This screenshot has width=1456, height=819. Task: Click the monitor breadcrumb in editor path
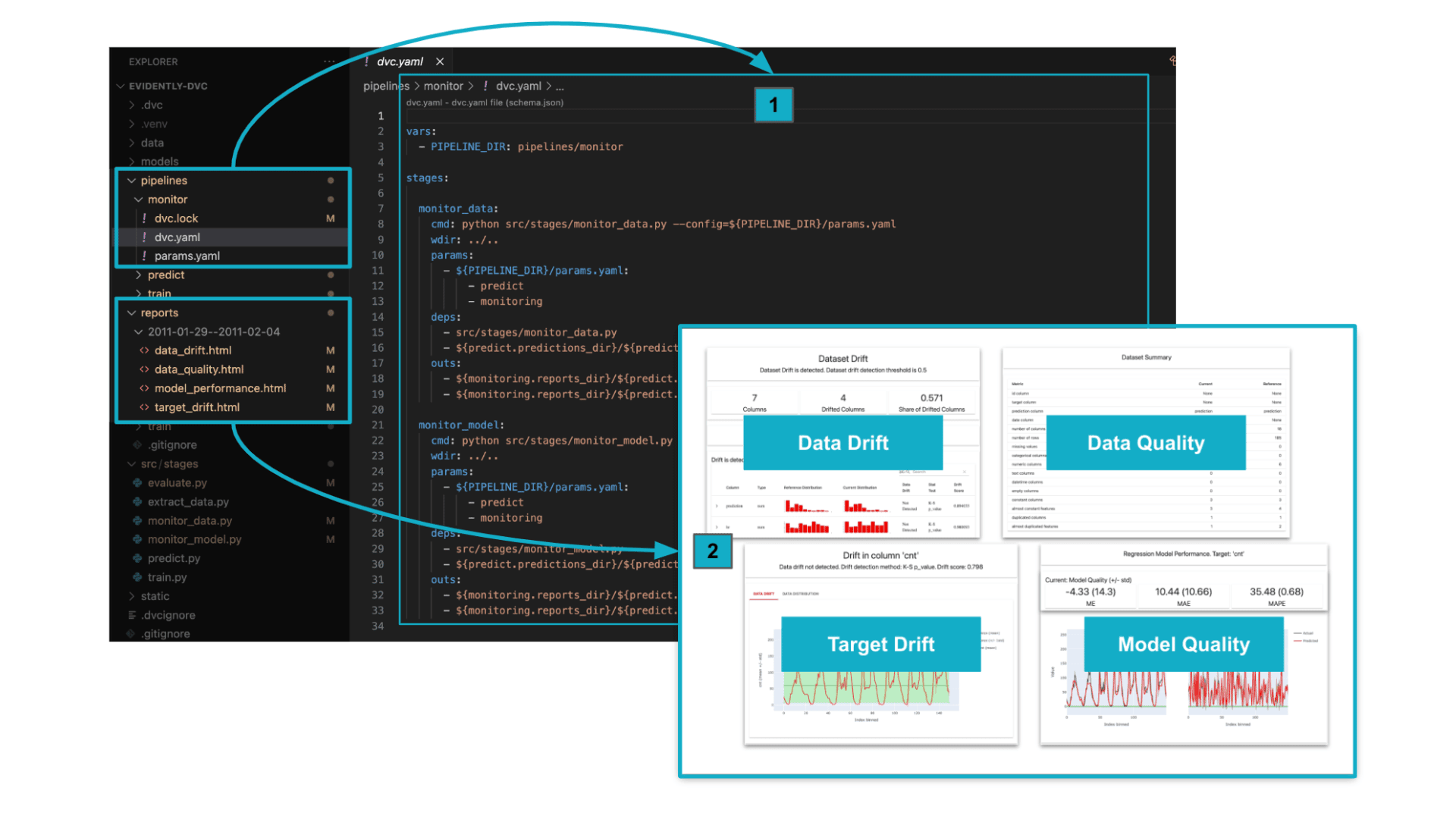tap(443, 86)
